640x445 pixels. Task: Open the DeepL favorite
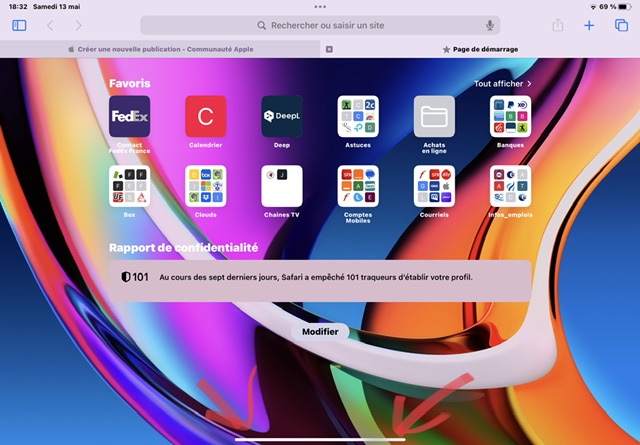(282, 116)
